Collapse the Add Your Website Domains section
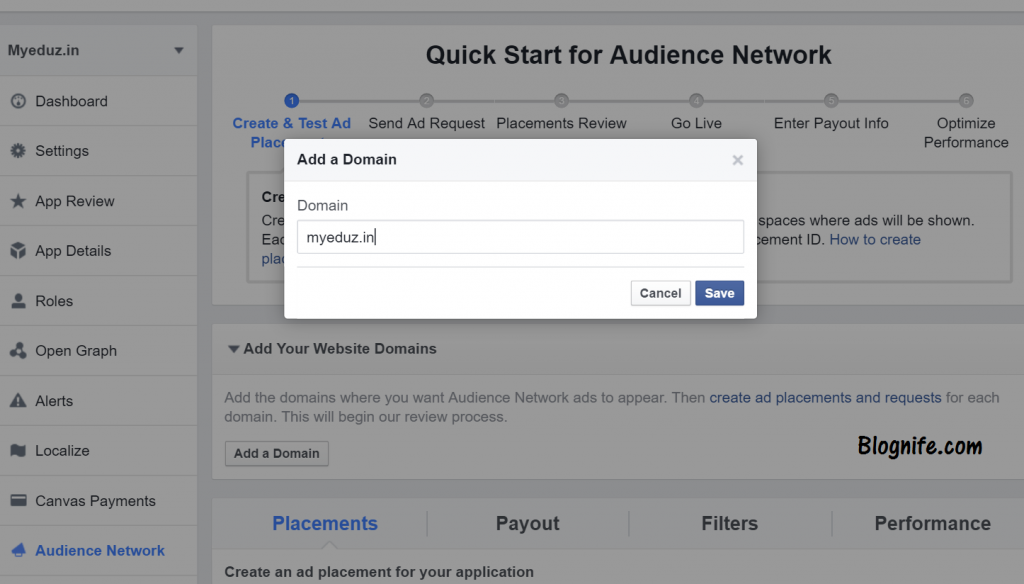 click(233, 349)
